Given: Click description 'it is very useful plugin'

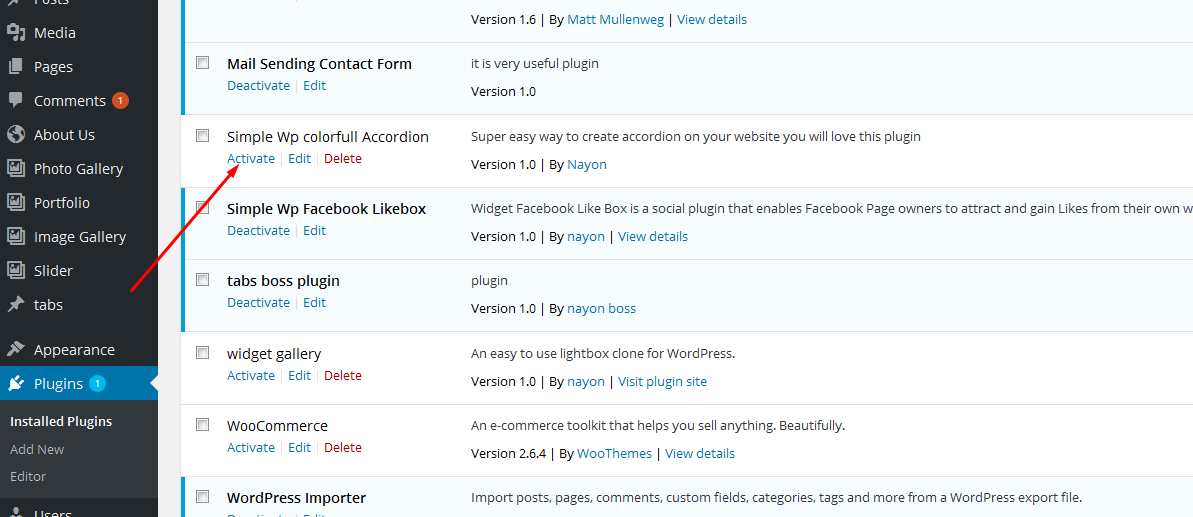Looking at the screenshot, I should (x=535, y=63).
